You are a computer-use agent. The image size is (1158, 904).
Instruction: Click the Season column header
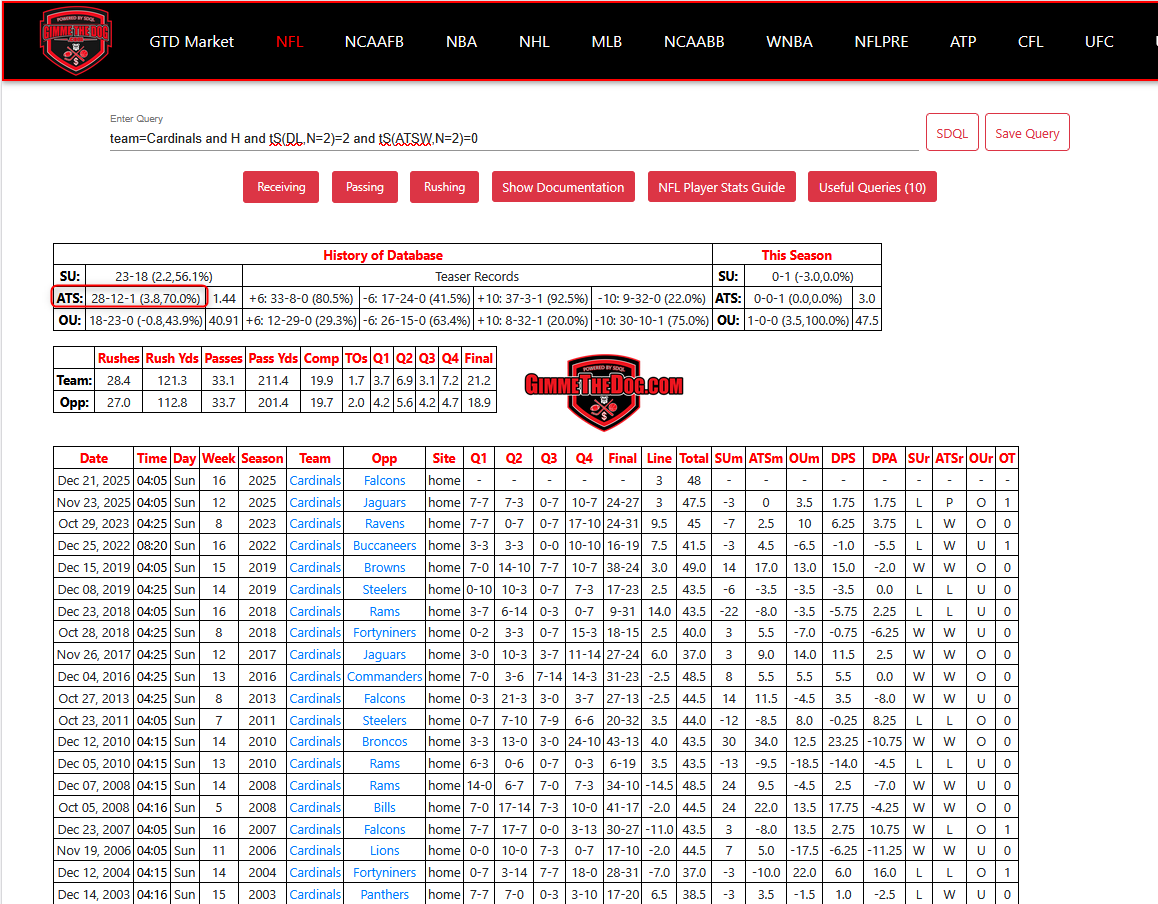point(262,458)
